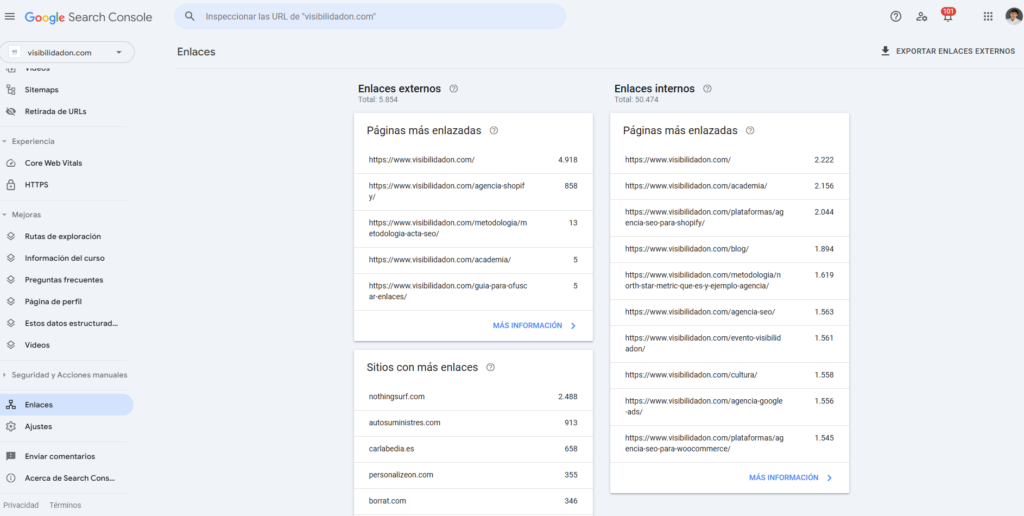Click help icon beside Enlaces externos
The height and width of the screenshot is (516, 1024).
click(454, 89)
